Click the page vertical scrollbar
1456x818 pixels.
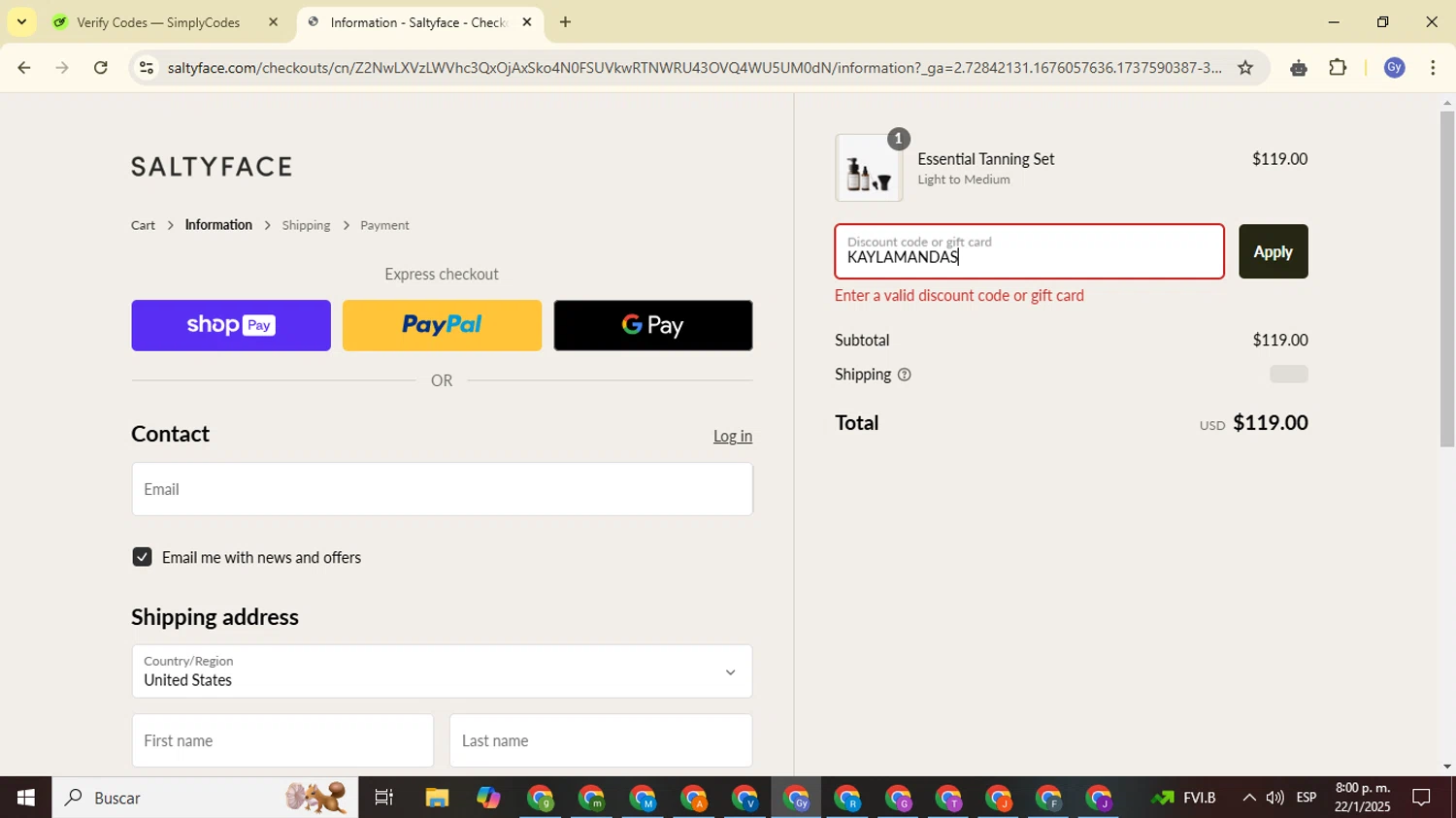click(1447, 278)
